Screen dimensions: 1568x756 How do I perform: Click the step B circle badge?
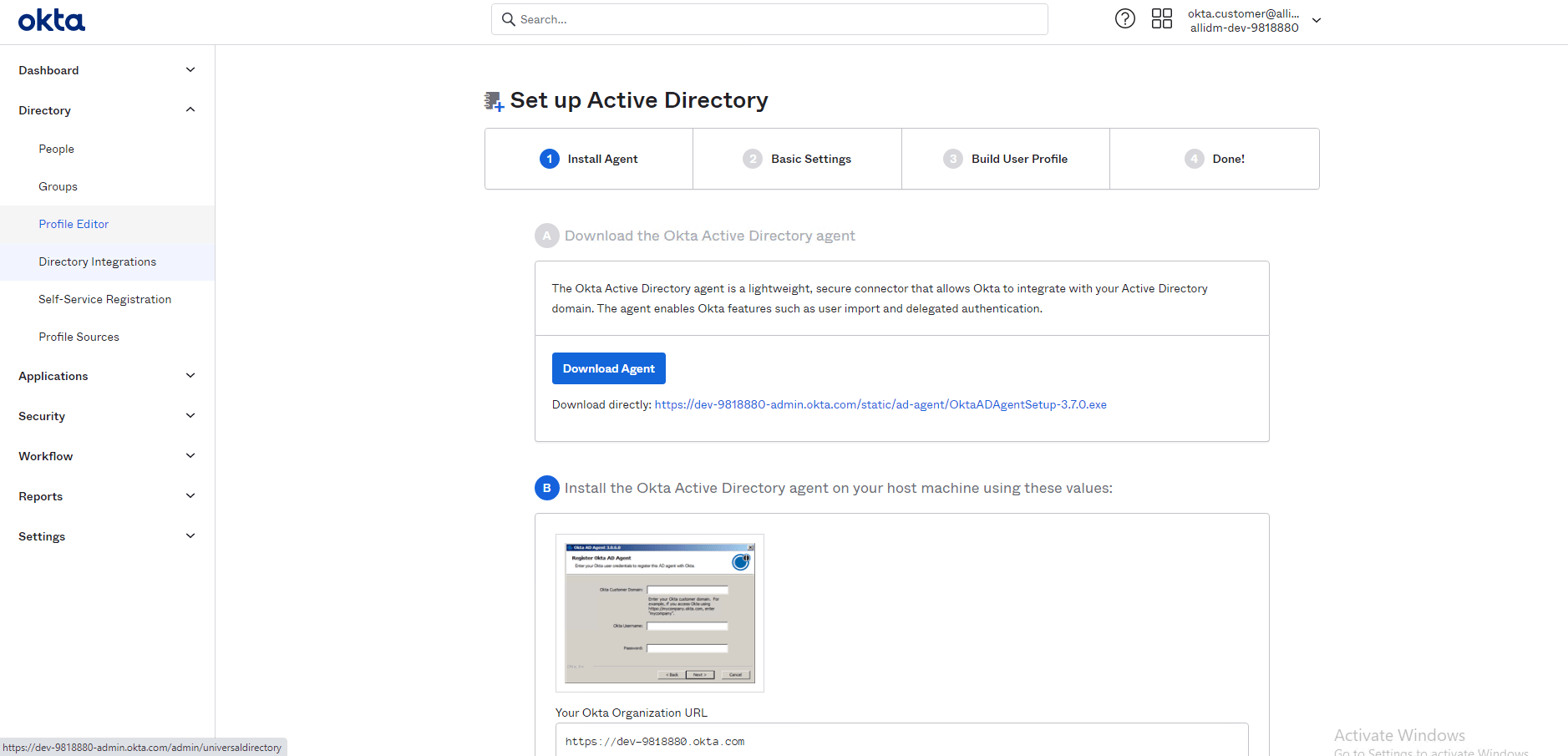coord(547,488)
